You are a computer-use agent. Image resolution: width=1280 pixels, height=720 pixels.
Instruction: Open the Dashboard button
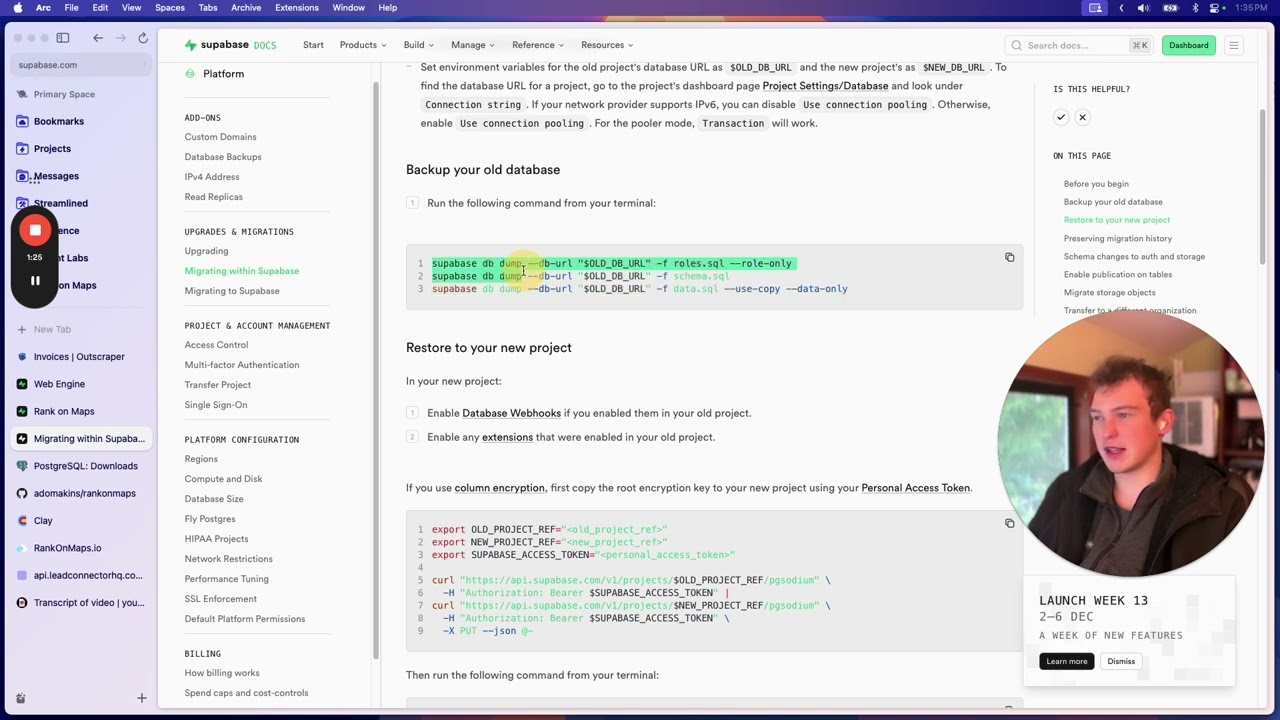click(x=1189, y=45)
